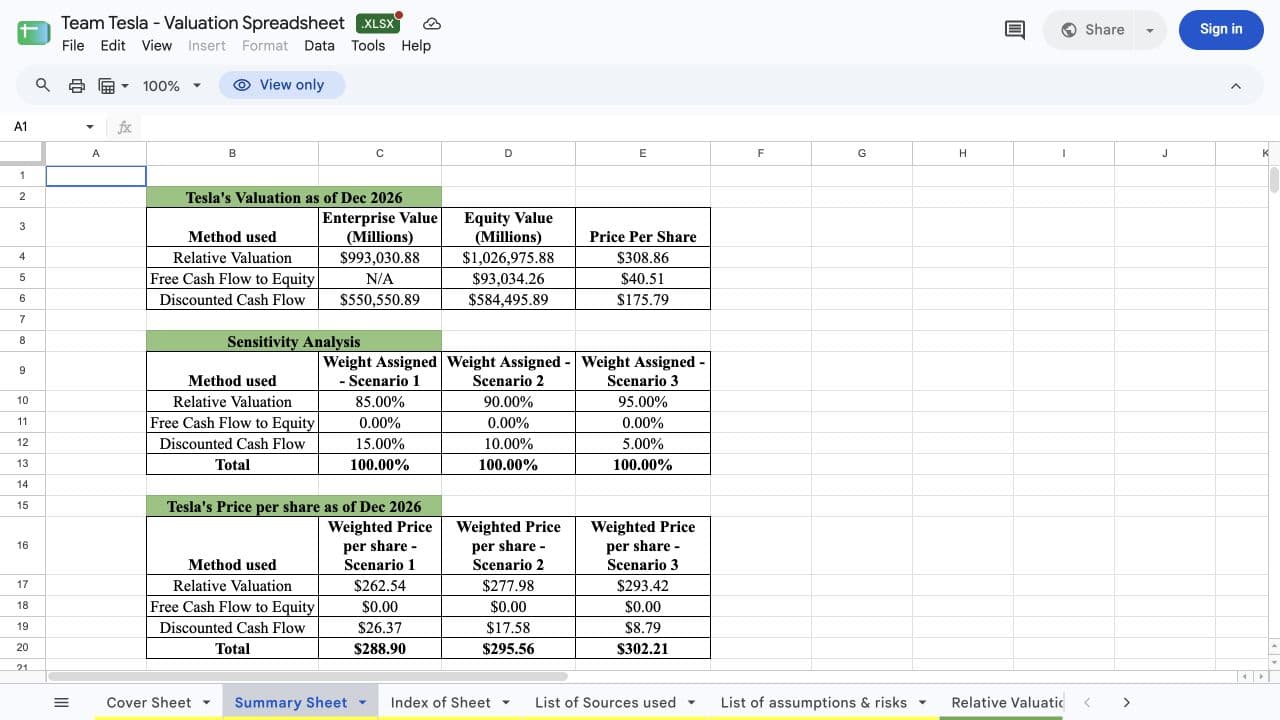This screenshot has height=720, width=1280.
Task: Open the Tools menu
Action: (368, 45)
